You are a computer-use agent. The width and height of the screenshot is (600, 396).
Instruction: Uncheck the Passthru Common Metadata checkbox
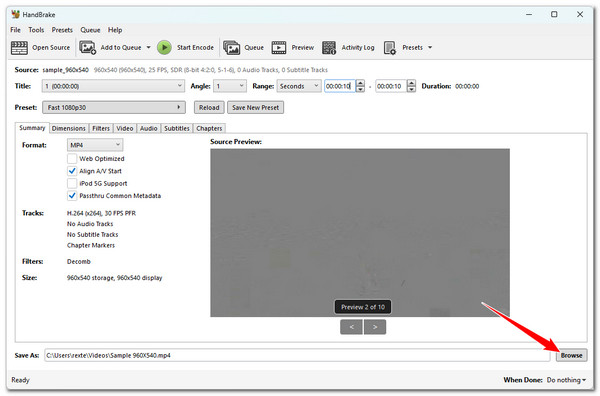click(72, 196)
